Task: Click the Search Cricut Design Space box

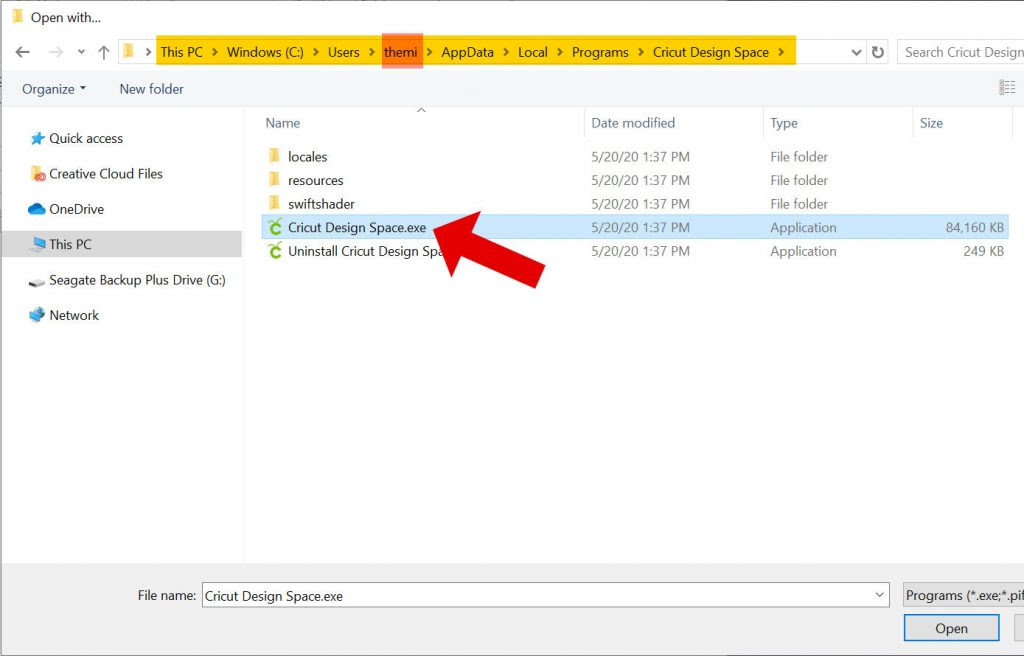Action: [x=960, y=52]
